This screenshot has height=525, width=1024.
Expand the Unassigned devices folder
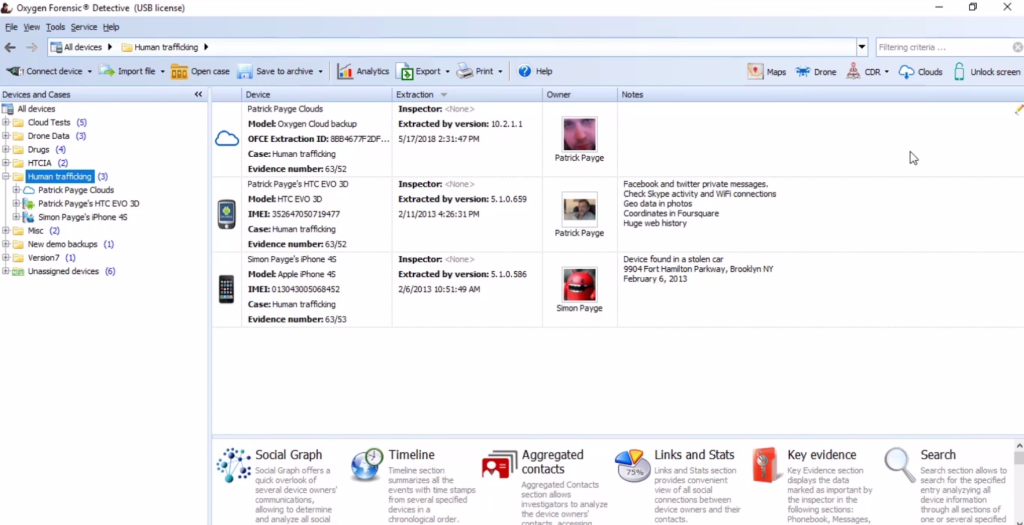coord(6,271)
